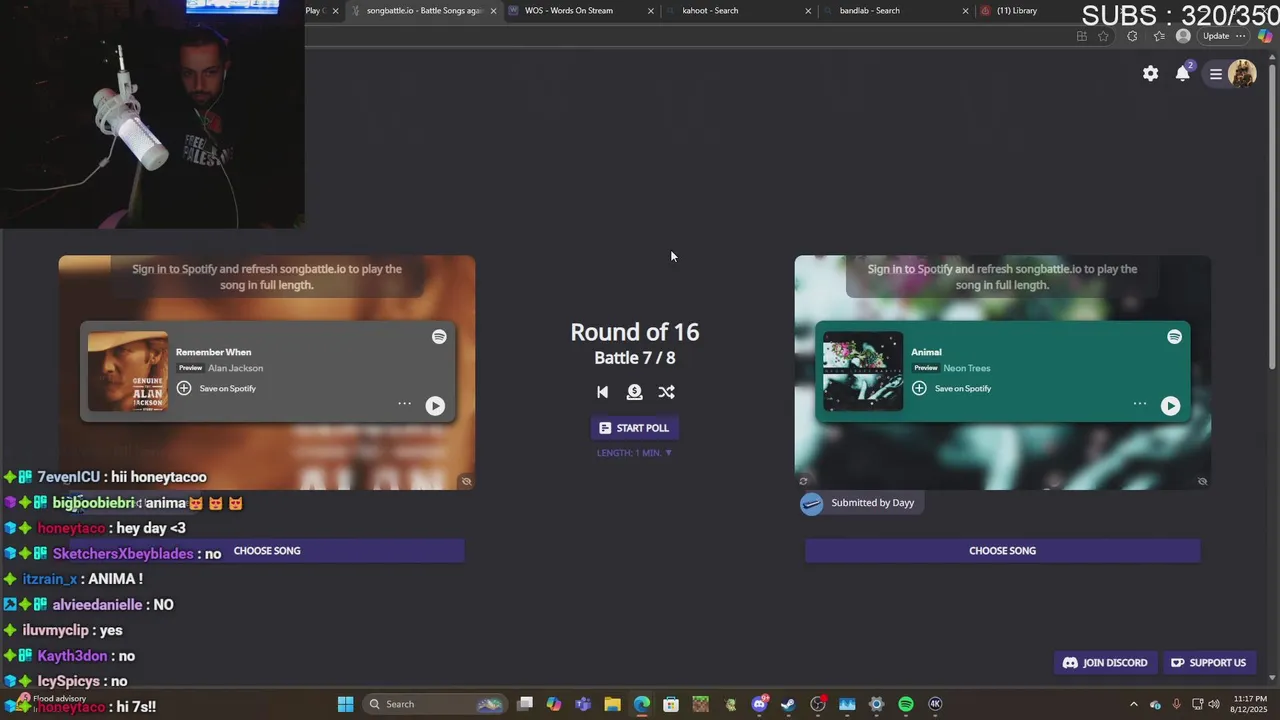Viewport: 1280px width, 720px height.
Task: Add this page to favorites (star icon)
Action: (x=1103, y=36)
